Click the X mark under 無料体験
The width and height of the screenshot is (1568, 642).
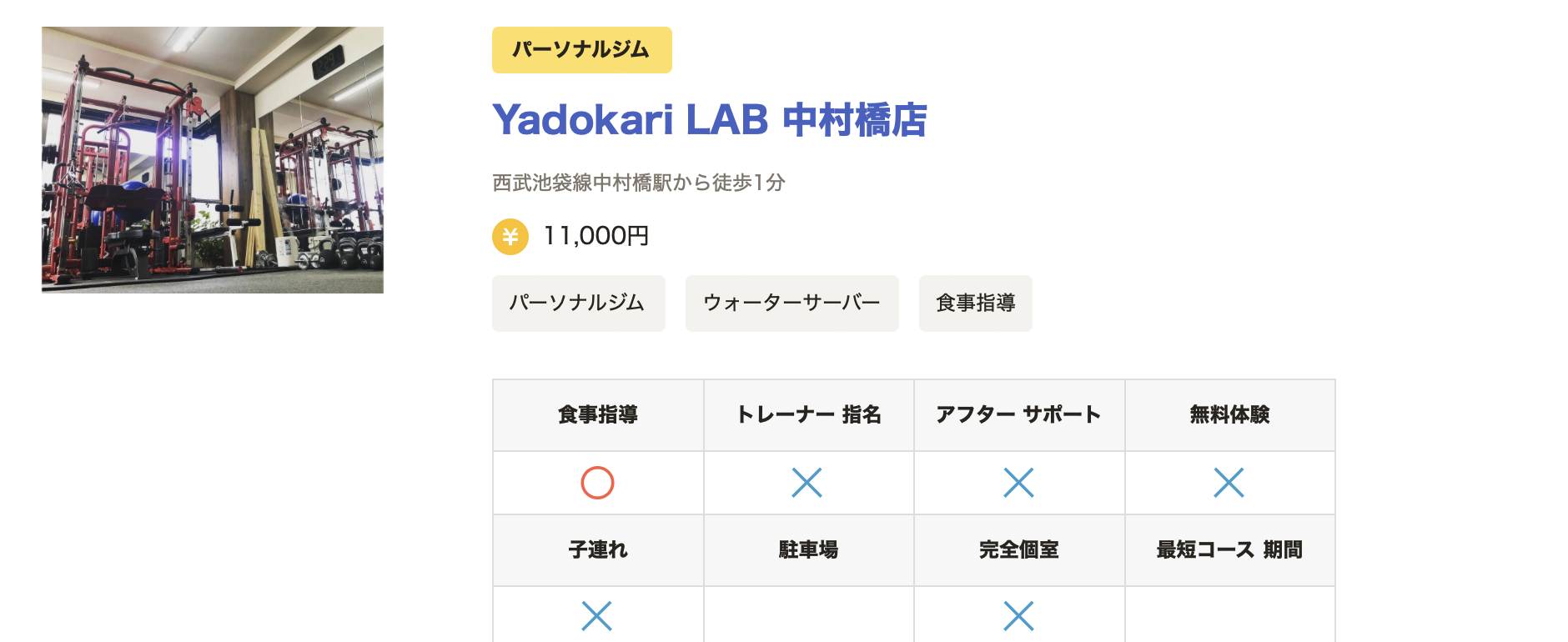pyautogui.click(x=1229, y=483)
